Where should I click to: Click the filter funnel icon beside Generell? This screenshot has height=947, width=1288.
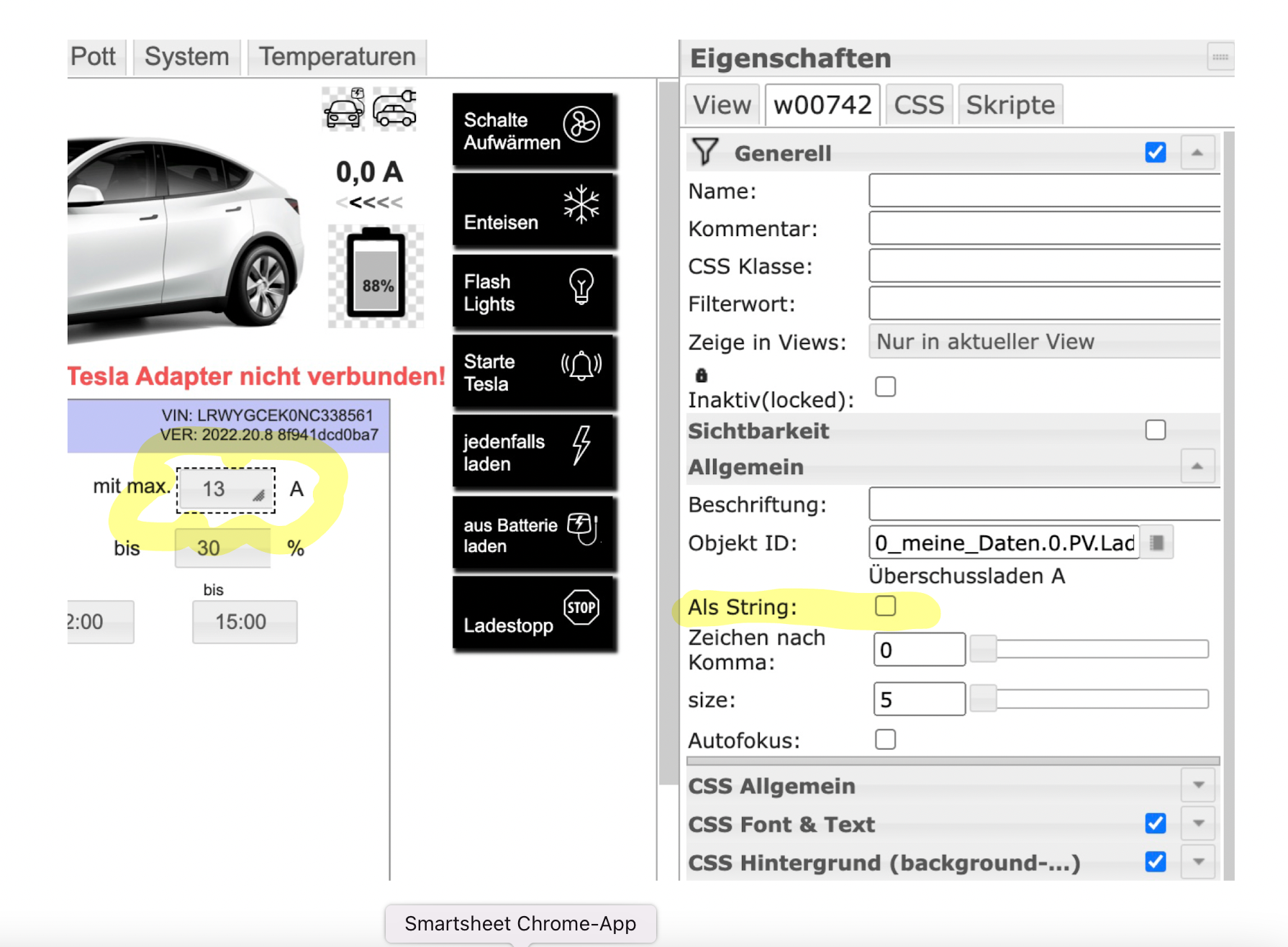[705, 152]
